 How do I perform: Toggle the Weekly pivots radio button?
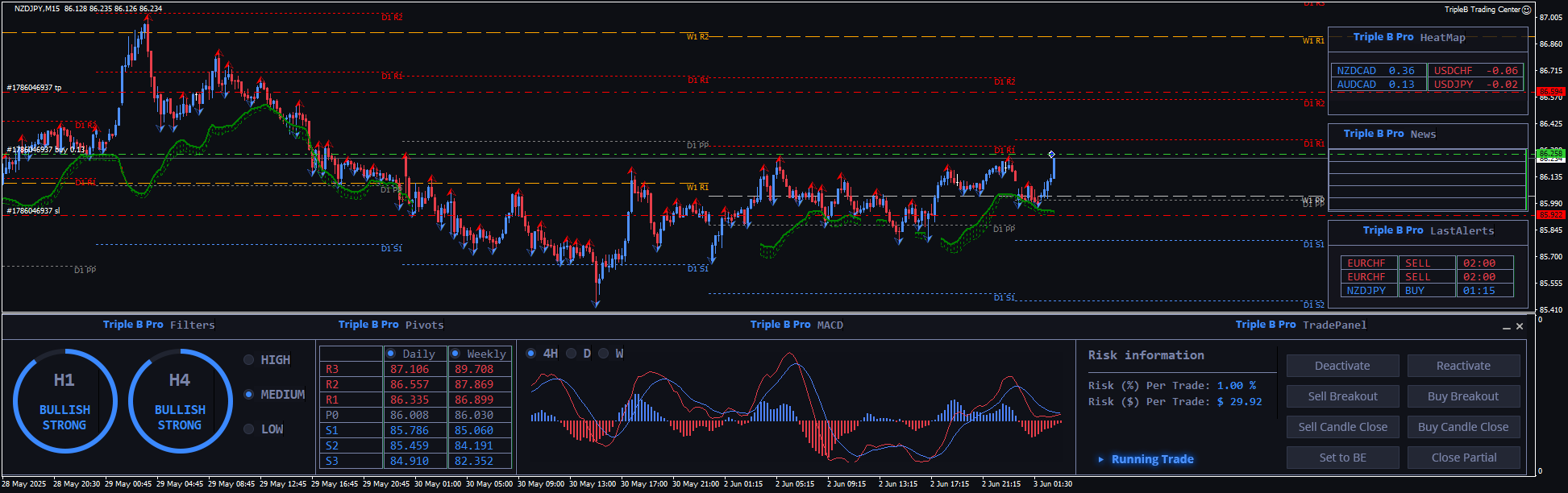[455, 354]
